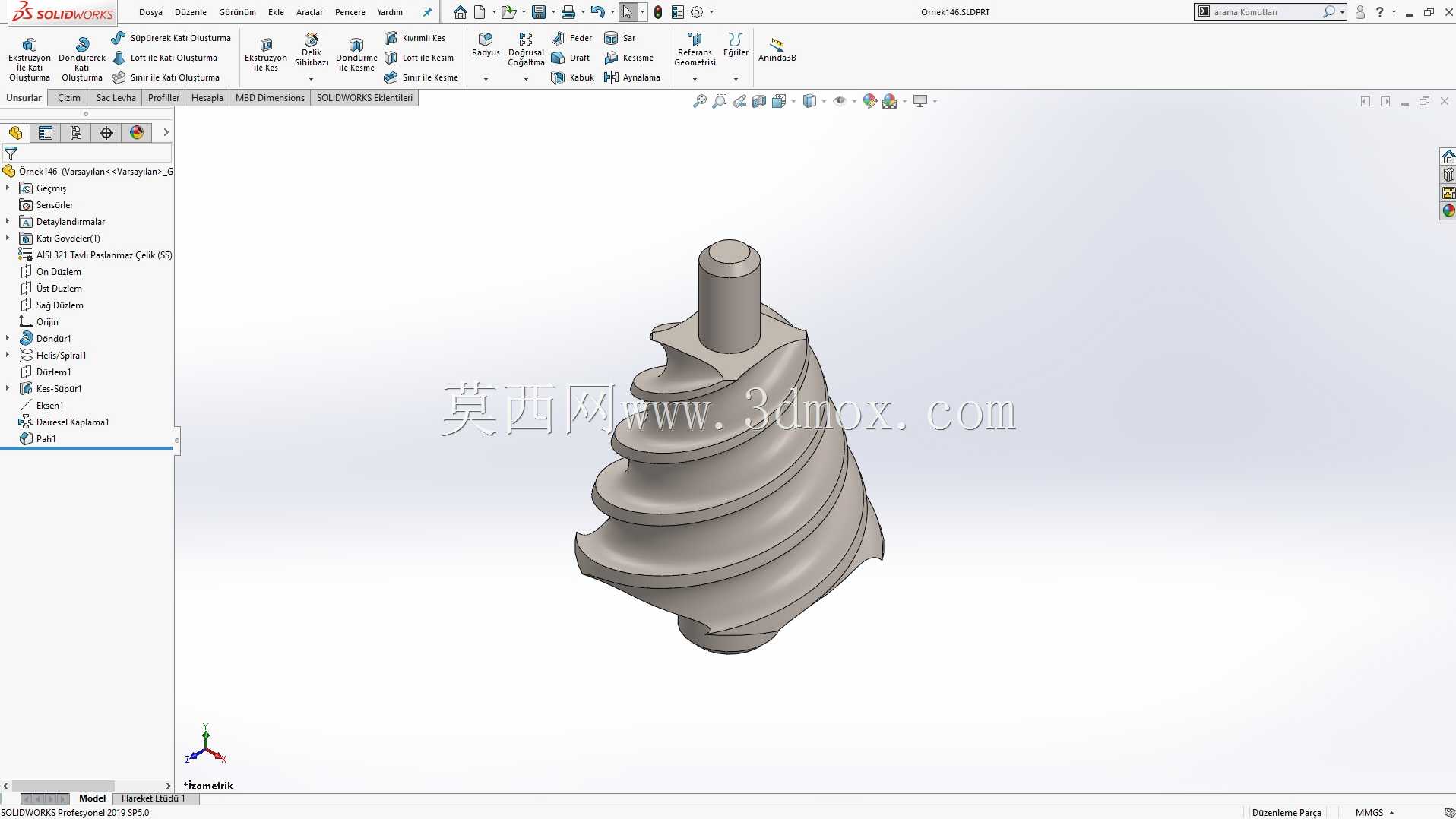The image size is (1456, 819).
Task: Open DimXpertManager tab icon
Action: coord(106,133)
